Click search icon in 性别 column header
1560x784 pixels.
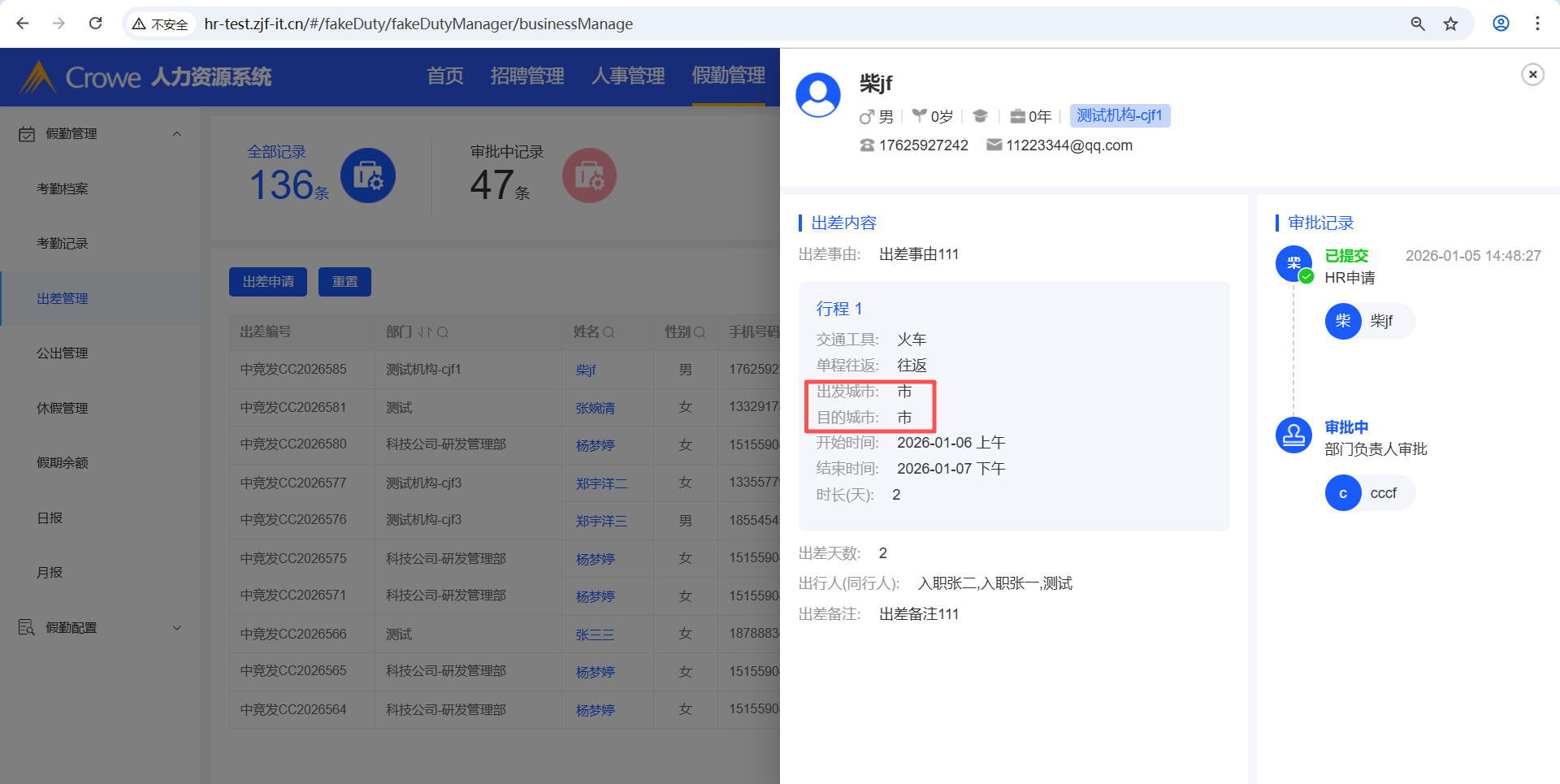pyautogui.click(x=700, y=332)
